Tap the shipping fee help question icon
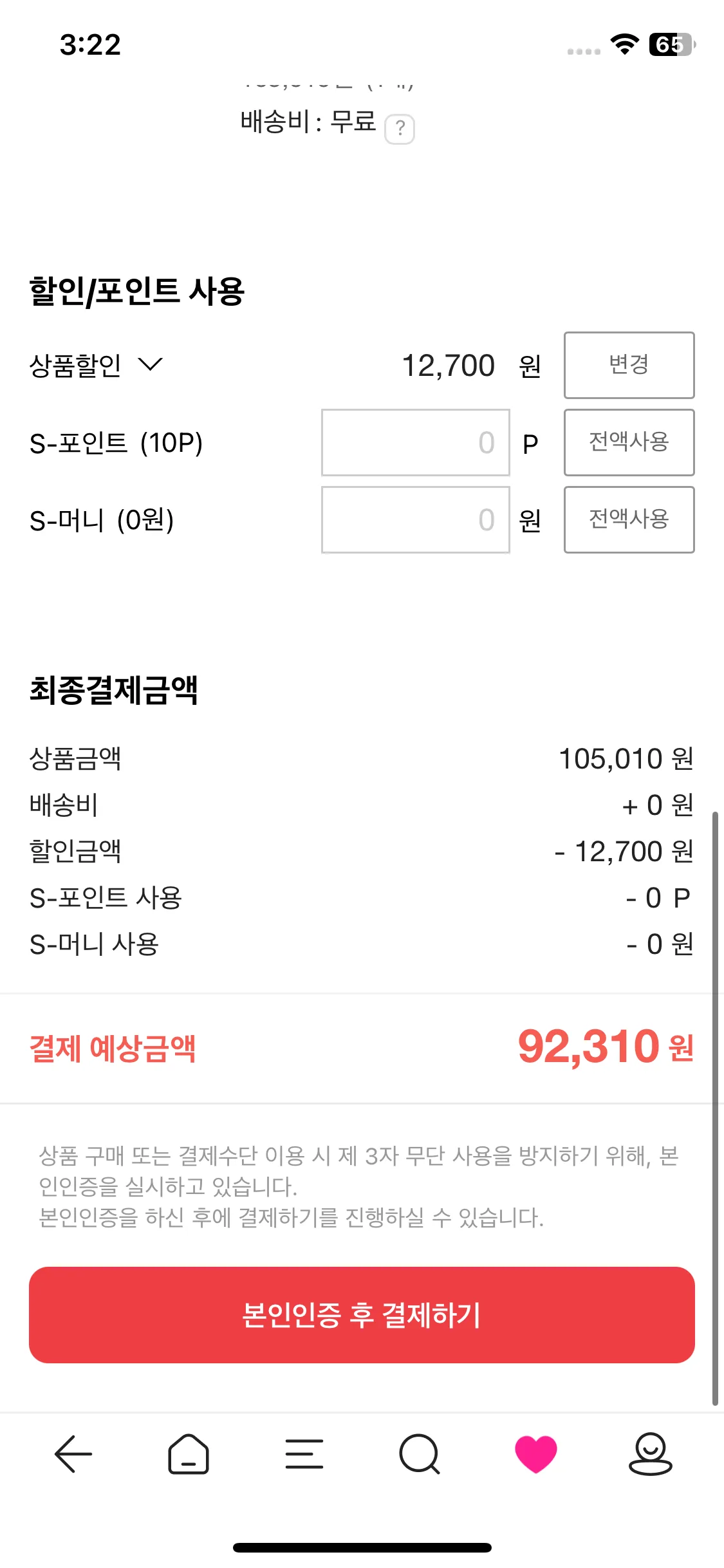This screenshot has height=1568, width=724. pos(400,129)
